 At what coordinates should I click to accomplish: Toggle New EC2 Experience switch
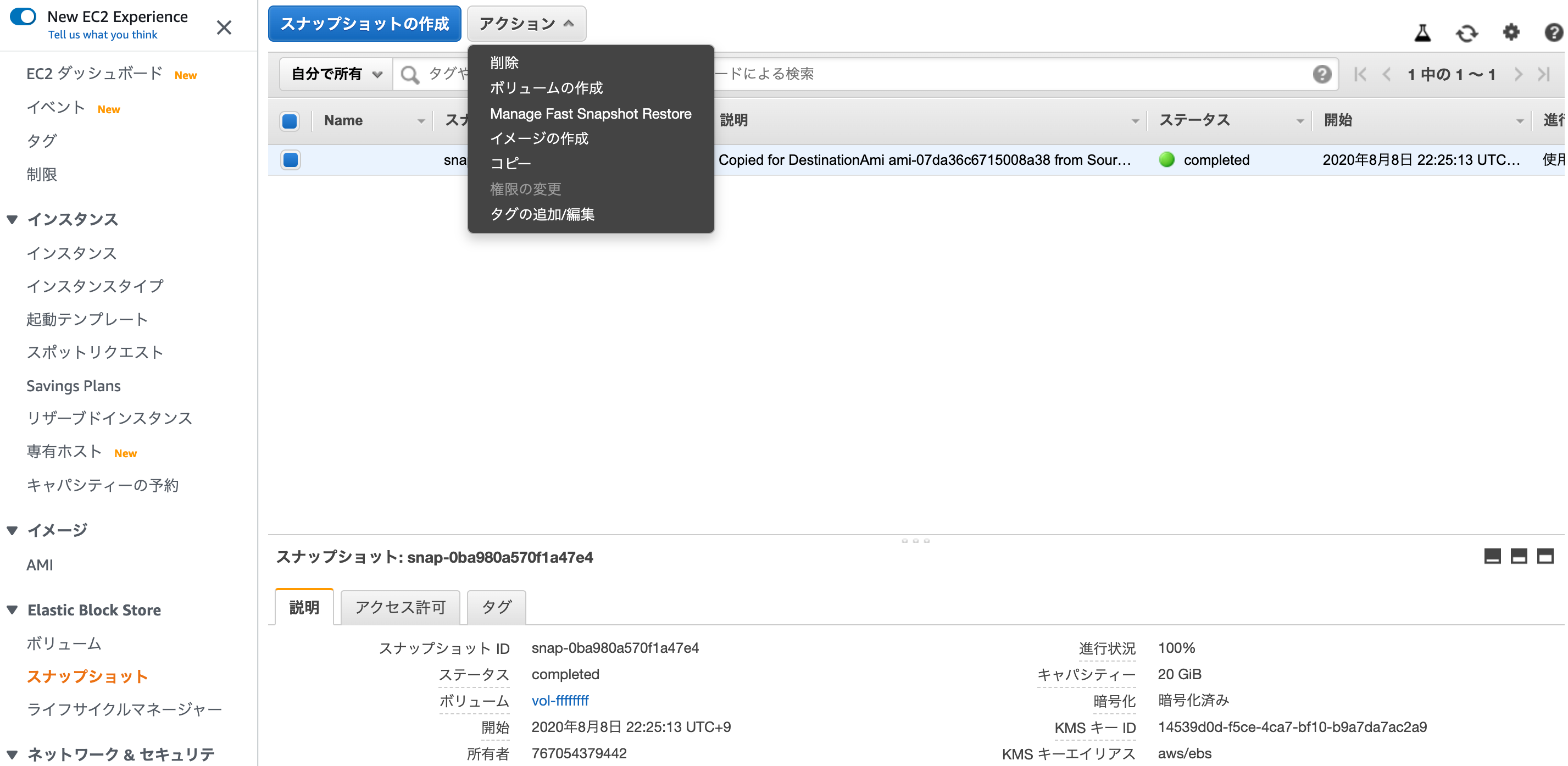[24, 16]
